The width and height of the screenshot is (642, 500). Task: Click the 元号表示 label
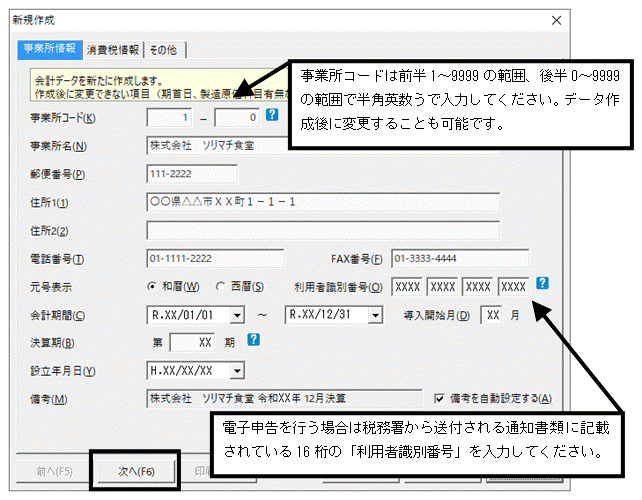pos(51,287)
